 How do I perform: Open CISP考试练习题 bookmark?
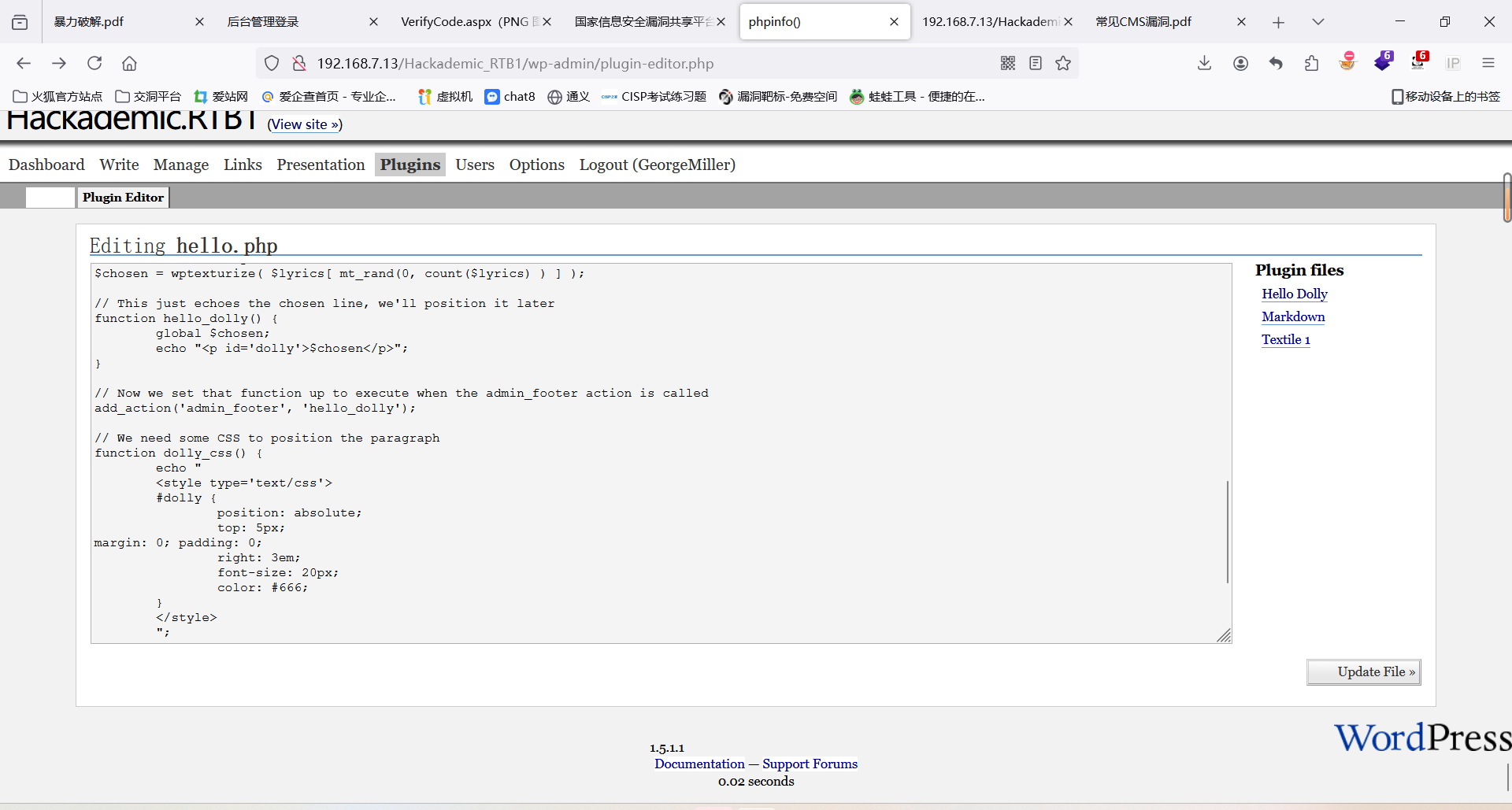654,96
